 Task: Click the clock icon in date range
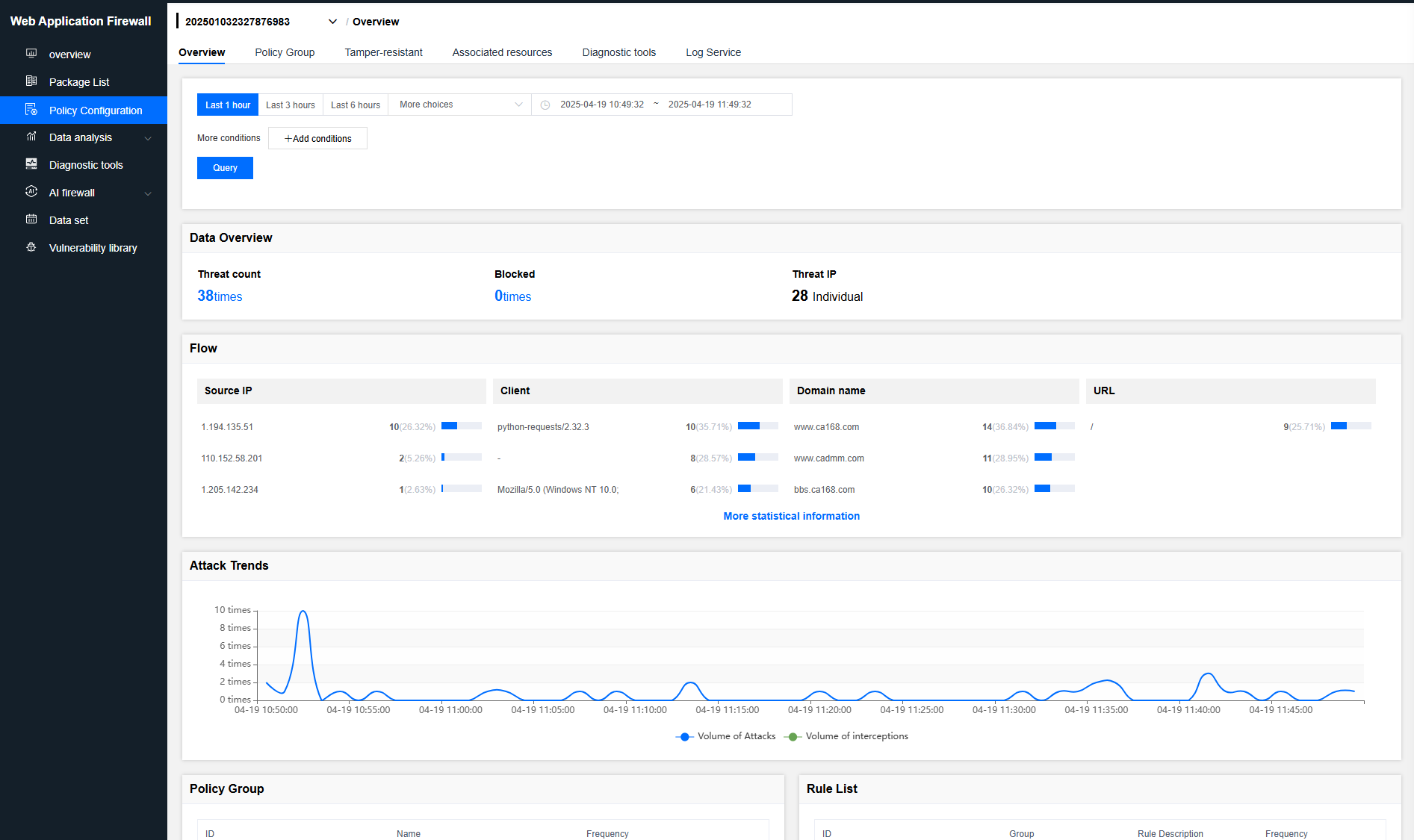point(545,105)
